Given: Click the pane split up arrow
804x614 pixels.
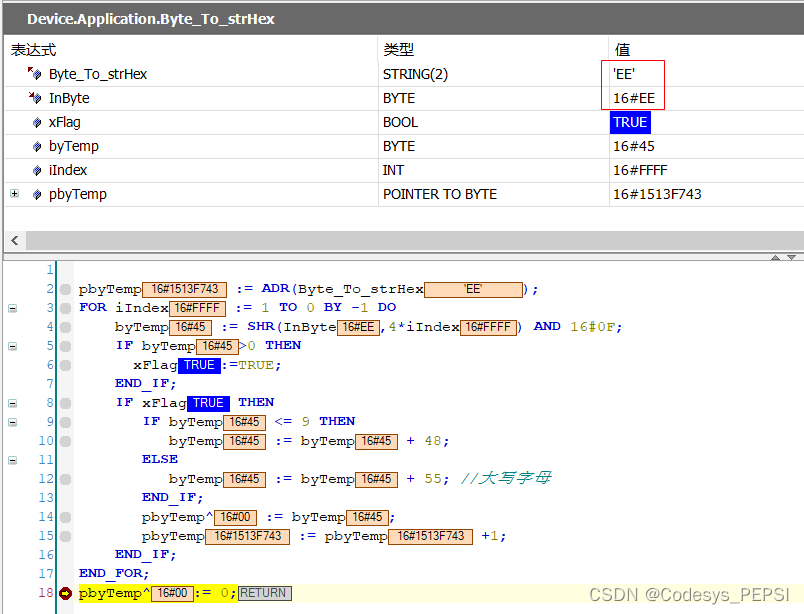Looking at the screenshot, I should point(775,257).
